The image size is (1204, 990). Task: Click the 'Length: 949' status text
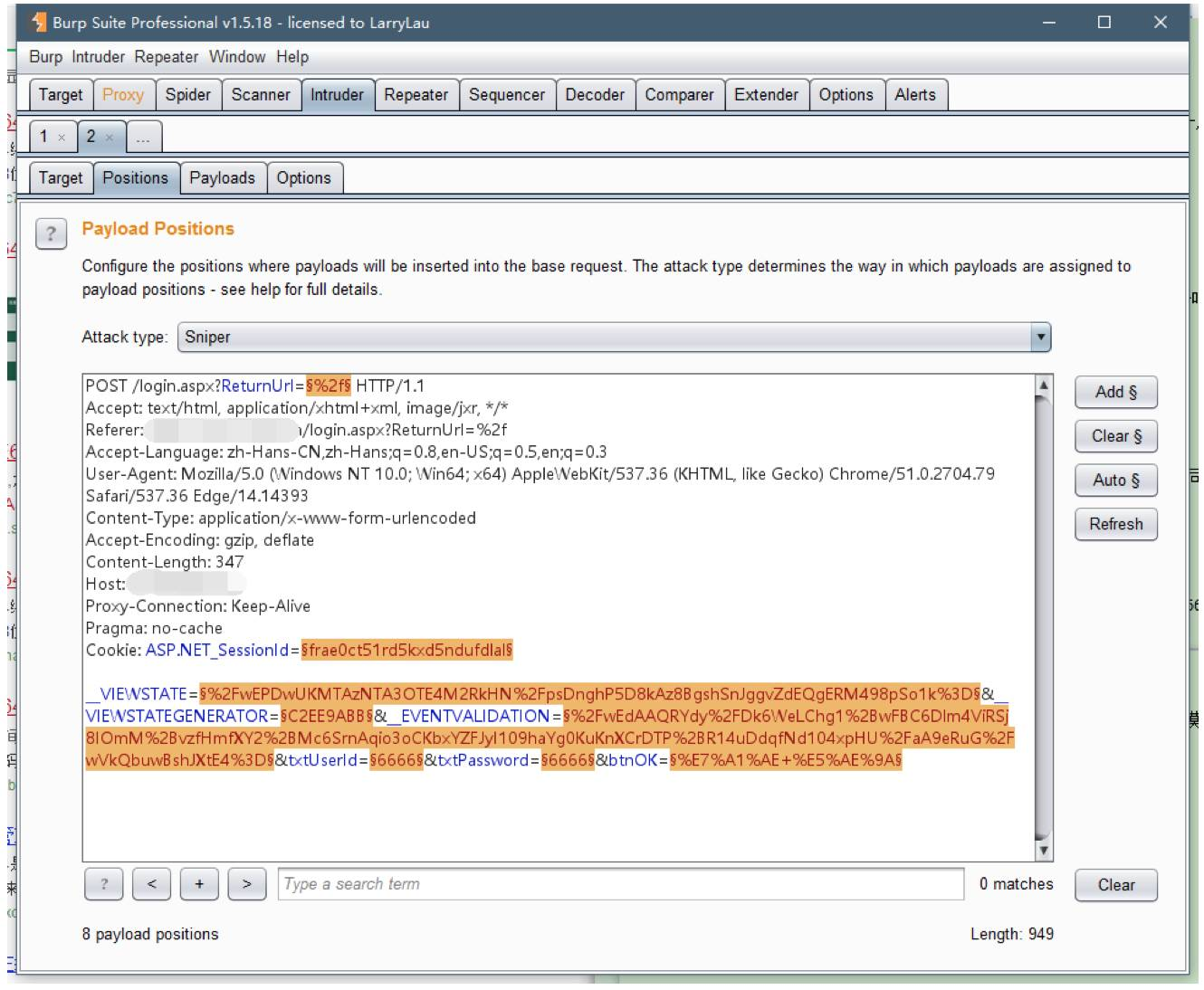click(1012, 934)
